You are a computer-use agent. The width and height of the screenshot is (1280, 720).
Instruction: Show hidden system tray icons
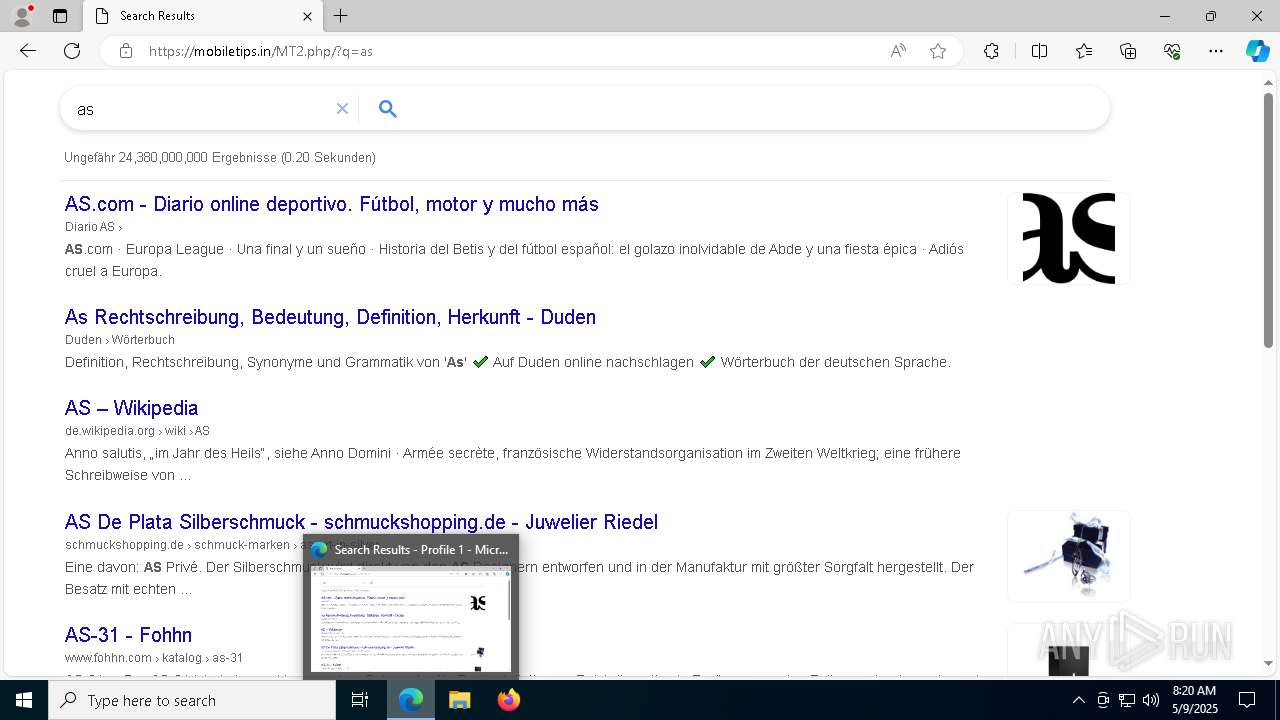click(x=1078, y=700)
